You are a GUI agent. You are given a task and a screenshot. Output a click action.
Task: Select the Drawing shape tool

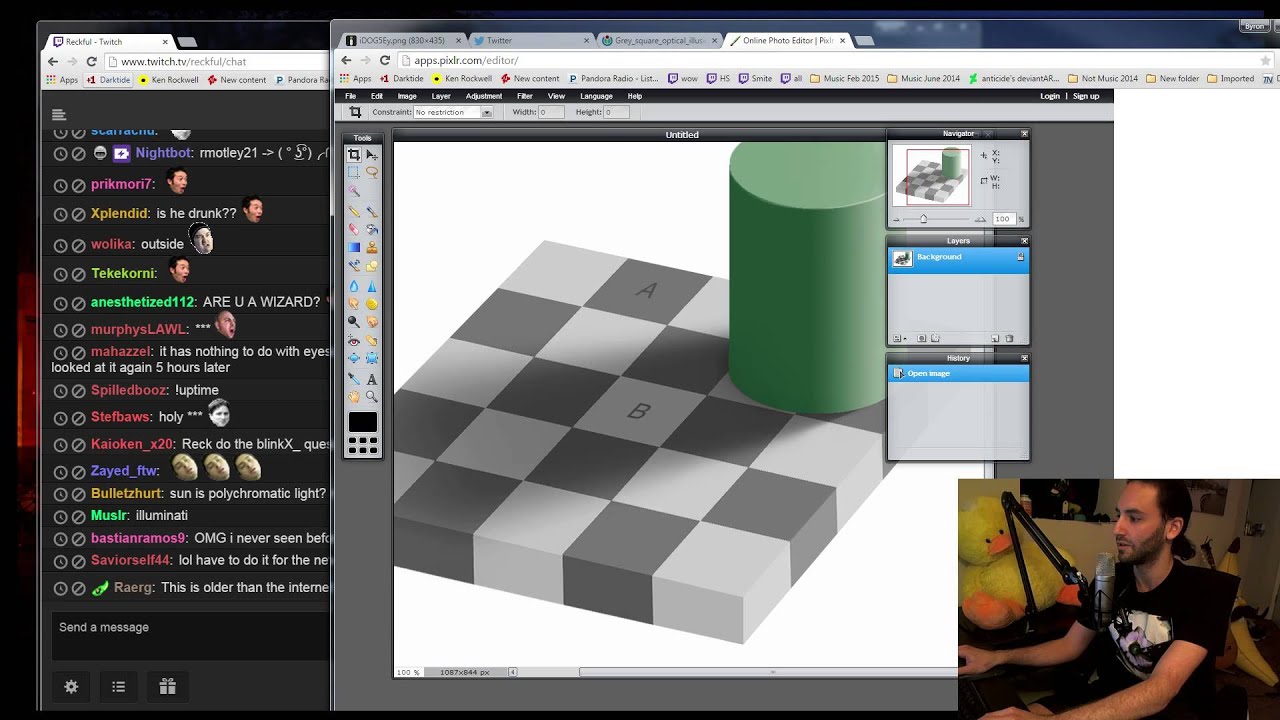click(372, 265)
